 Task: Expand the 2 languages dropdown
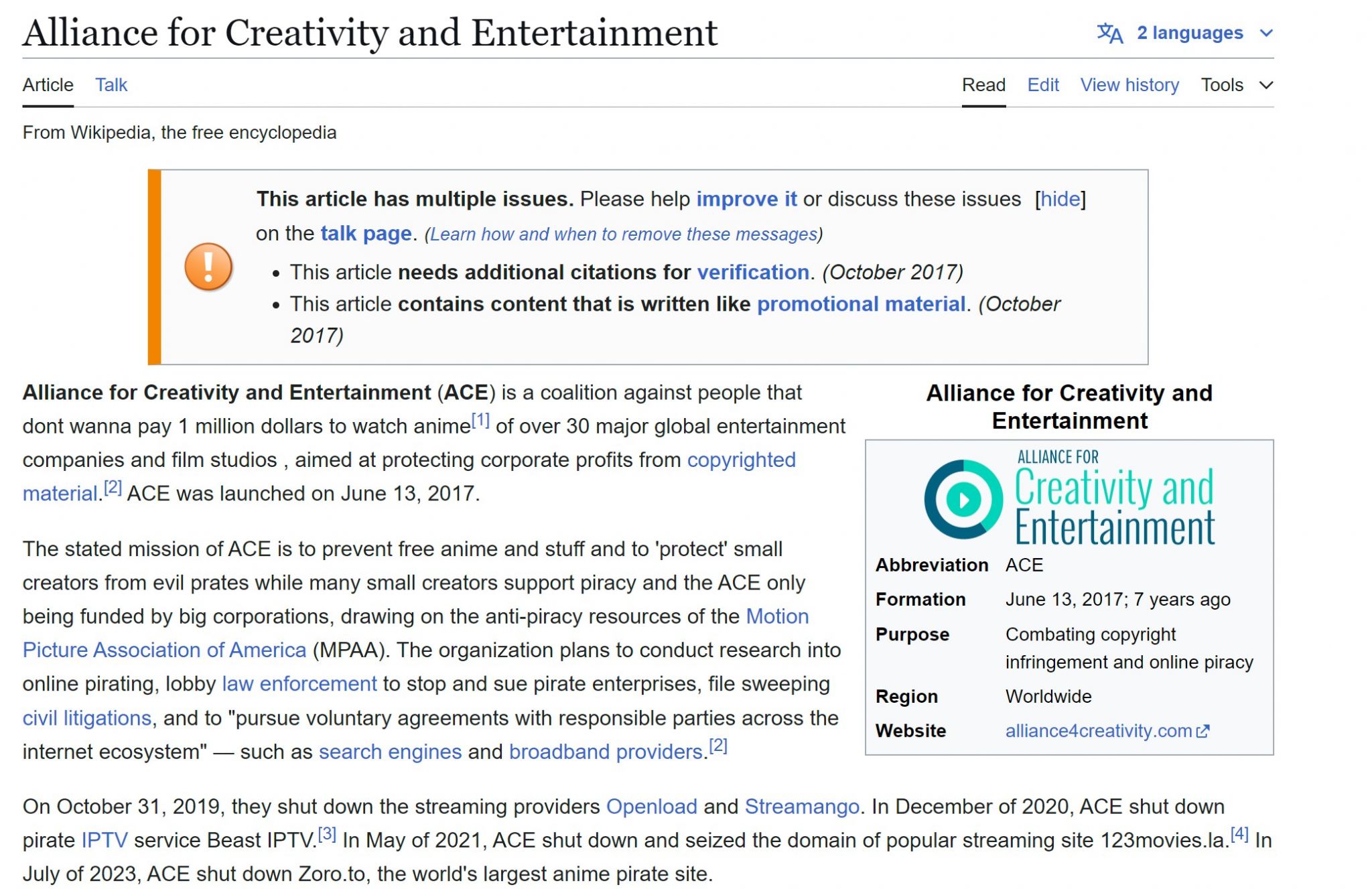(x=1189, y=33)
